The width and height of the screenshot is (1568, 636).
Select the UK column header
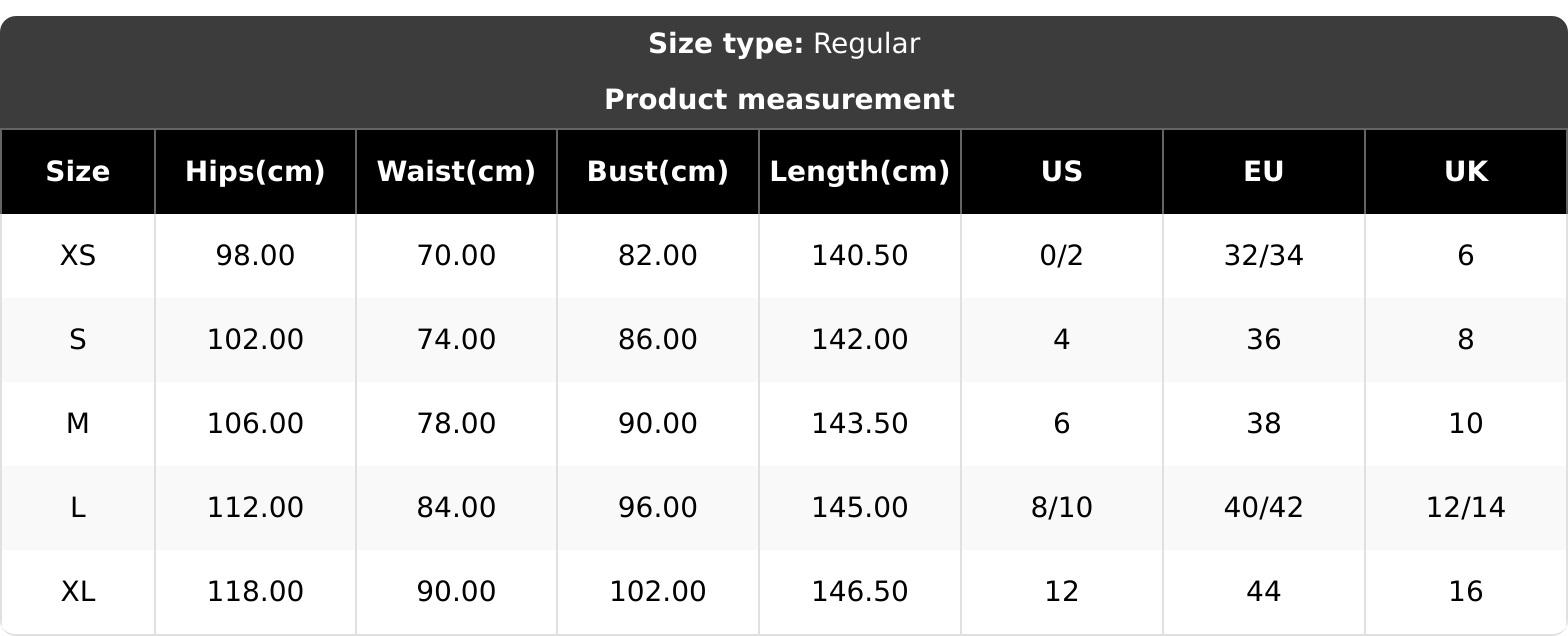point(1465,172)
